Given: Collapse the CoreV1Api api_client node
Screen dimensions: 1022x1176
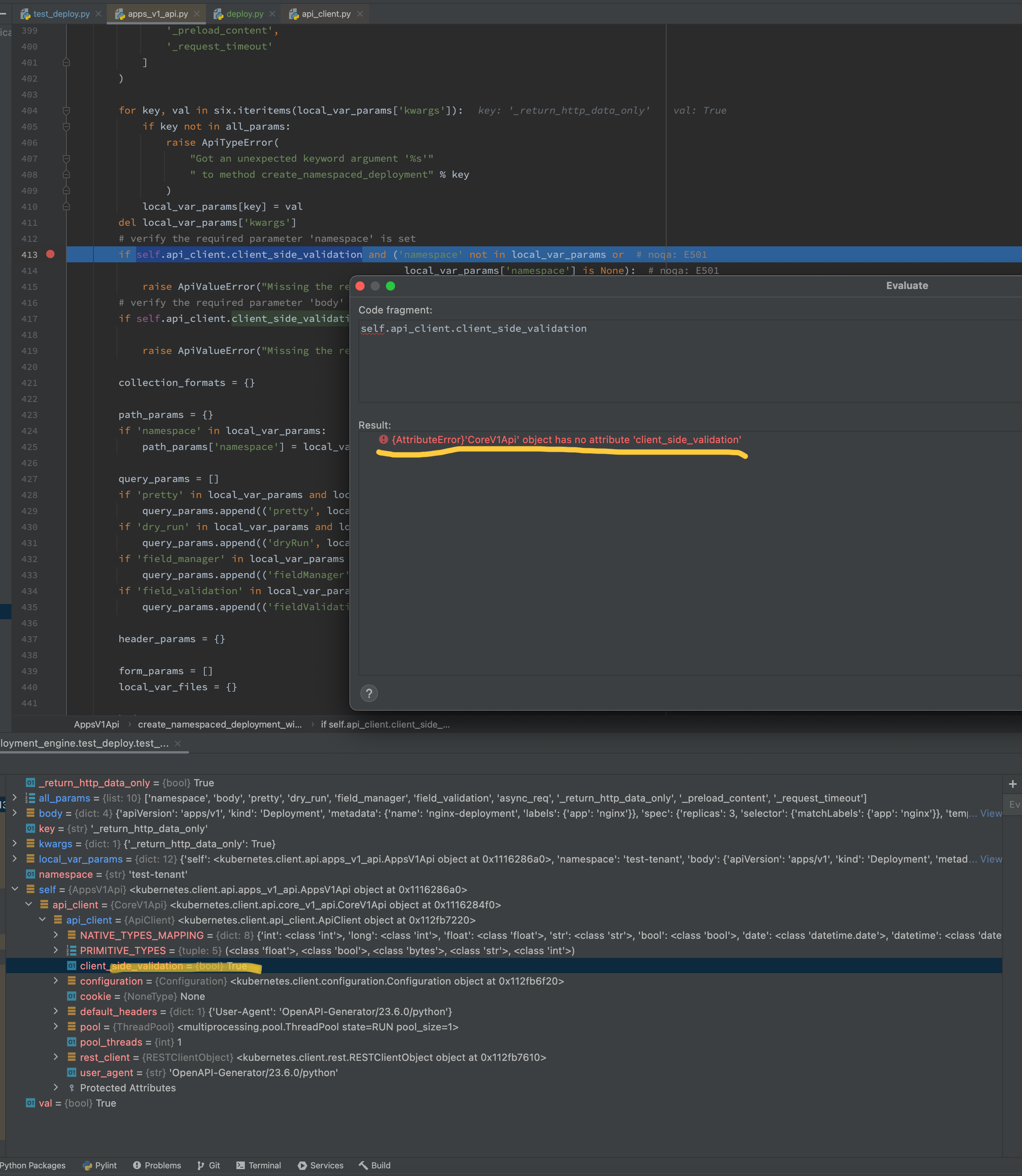Looking at the screenshot, I should pyautogui.click(x=29, y=904).
